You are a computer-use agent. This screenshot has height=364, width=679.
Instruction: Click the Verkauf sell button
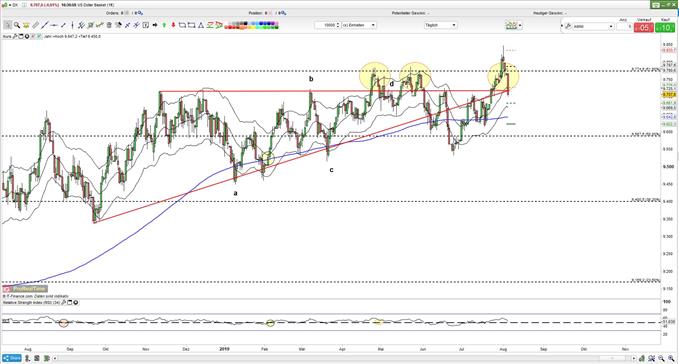tap(643, 27)
